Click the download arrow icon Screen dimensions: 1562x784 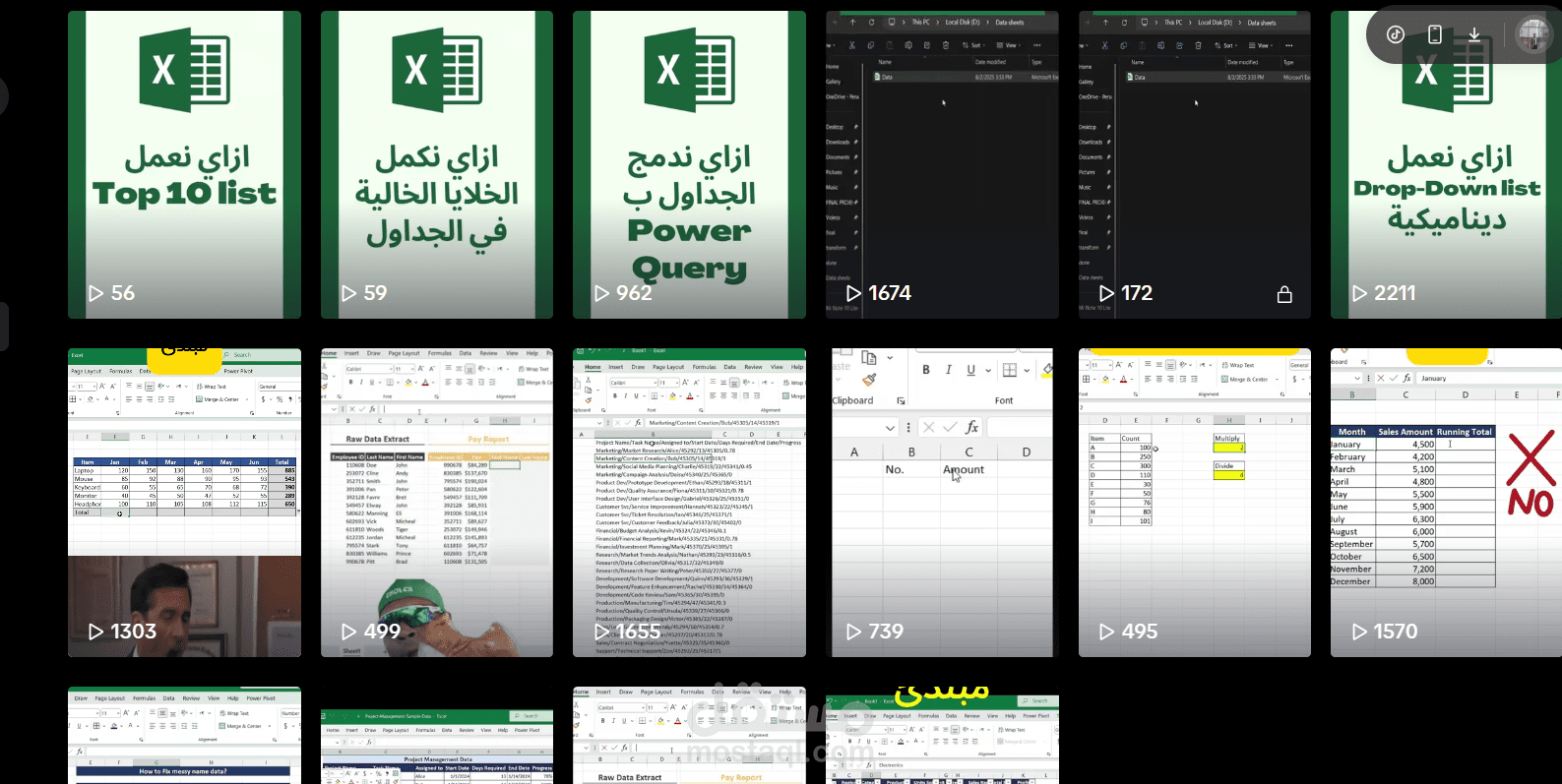point(1474,34)
